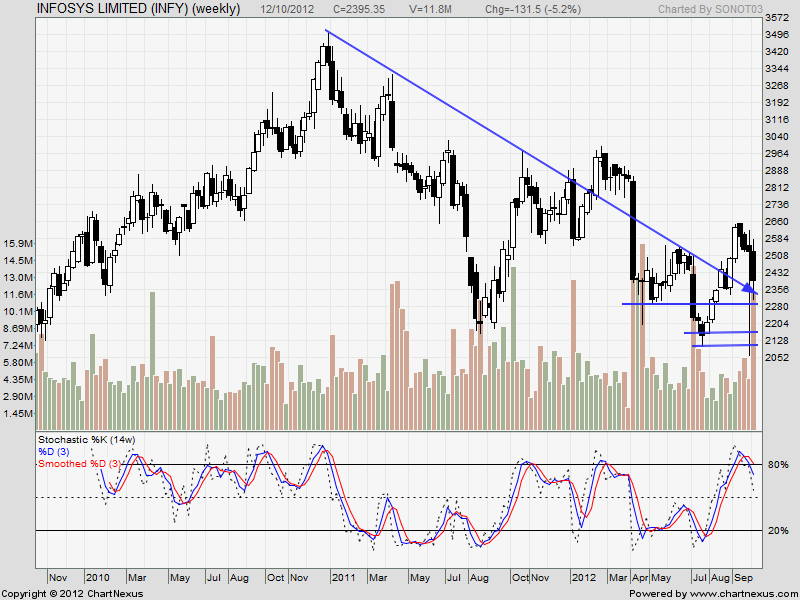Select the "2128" price axis label
Screen dimensions: 800x600
coord(777,340)
